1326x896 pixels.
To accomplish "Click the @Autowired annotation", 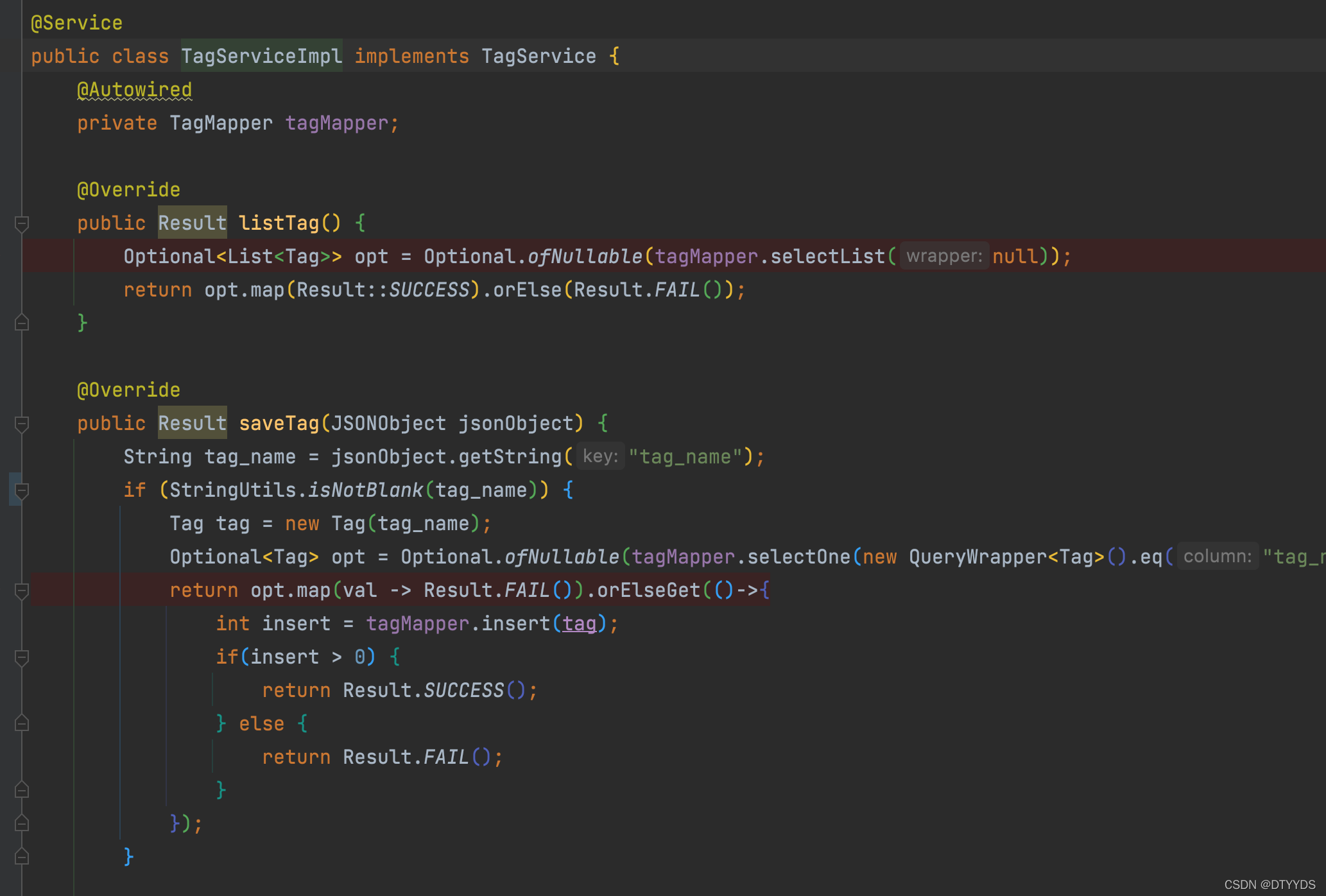I will [x=134, y=90].
